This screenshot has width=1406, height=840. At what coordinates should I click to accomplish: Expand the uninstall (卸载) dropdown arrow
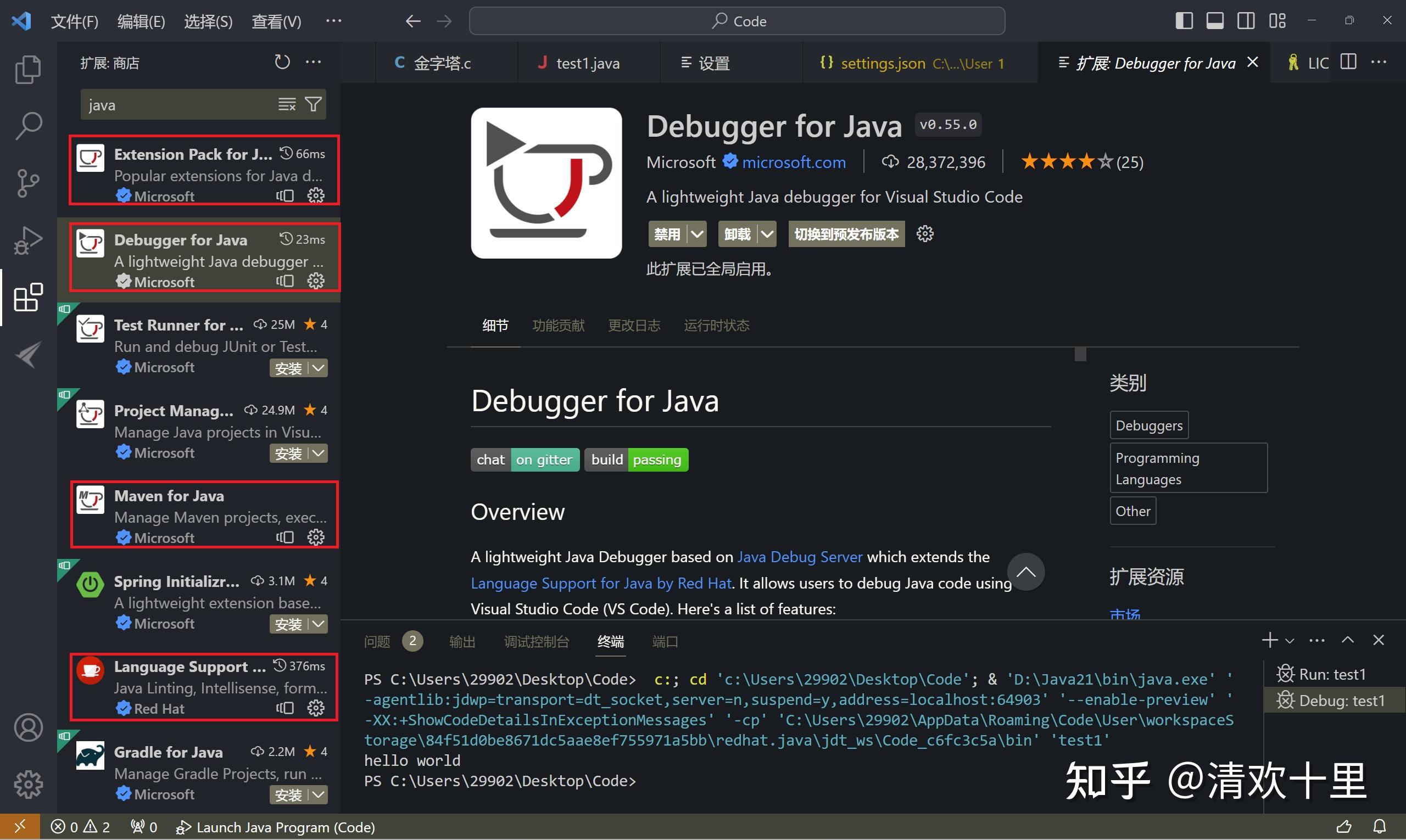pos(767,234)
